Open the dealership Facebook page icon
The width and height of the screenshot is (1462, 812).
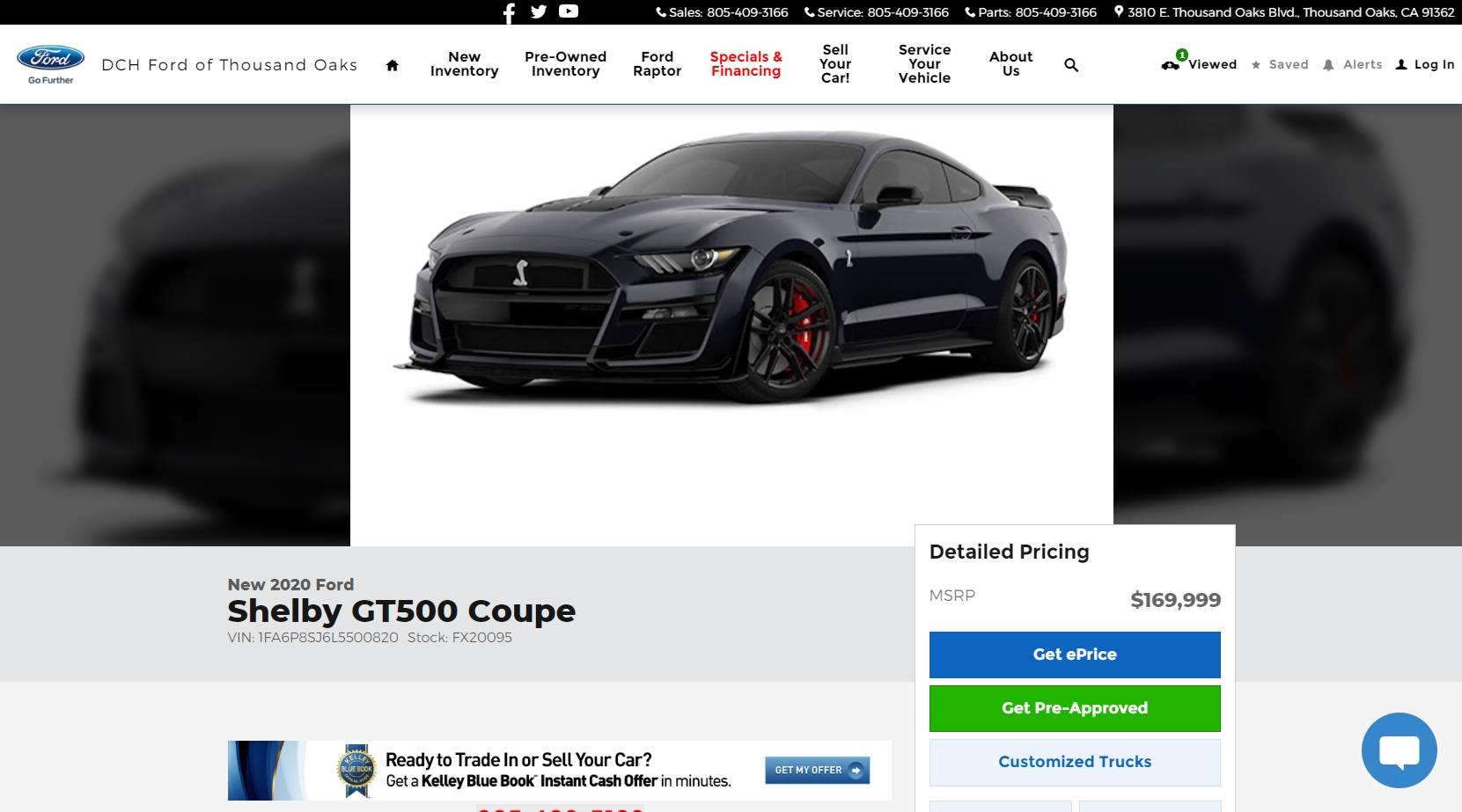(x=509, y=12)
